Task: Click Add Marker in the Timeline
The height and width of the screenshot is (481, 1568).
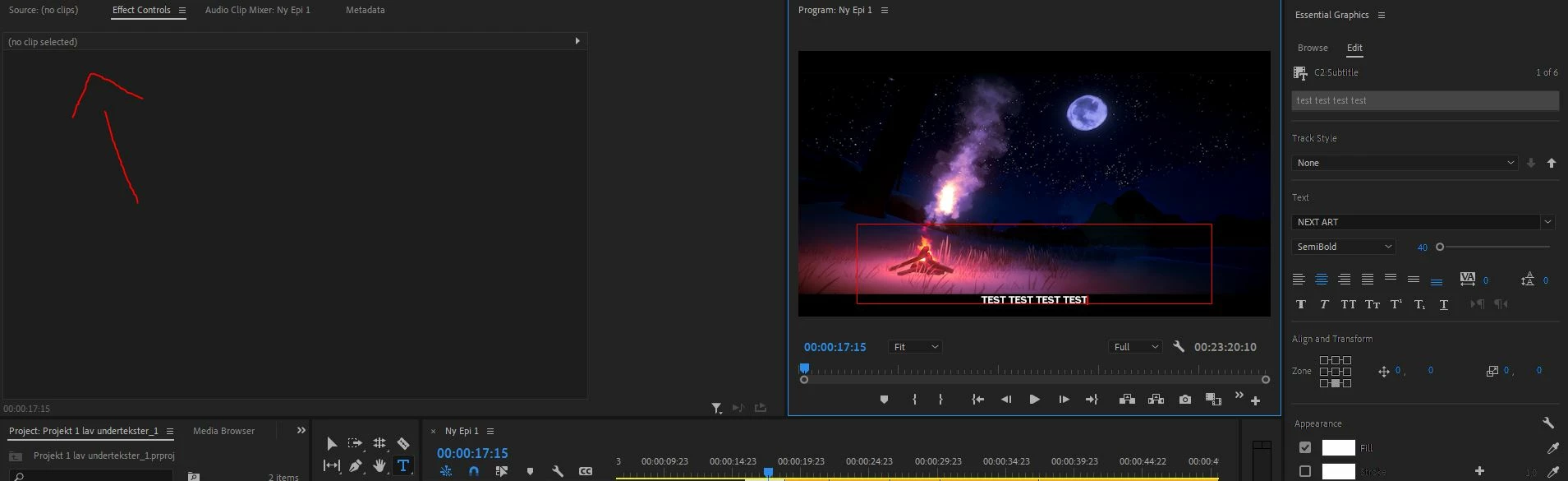Action: (x=530, y=471)
